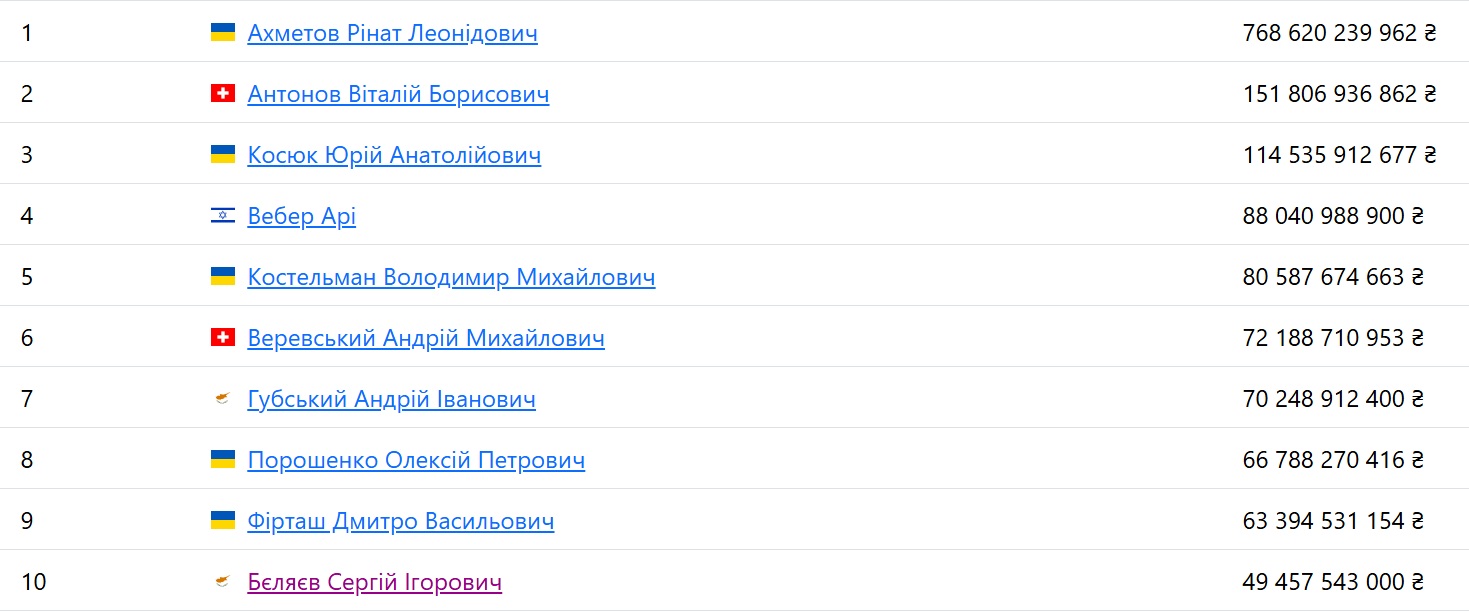Open Ахметов Рінат Леонідович profile link
The image size is (1469, 613).
(392, 33)
